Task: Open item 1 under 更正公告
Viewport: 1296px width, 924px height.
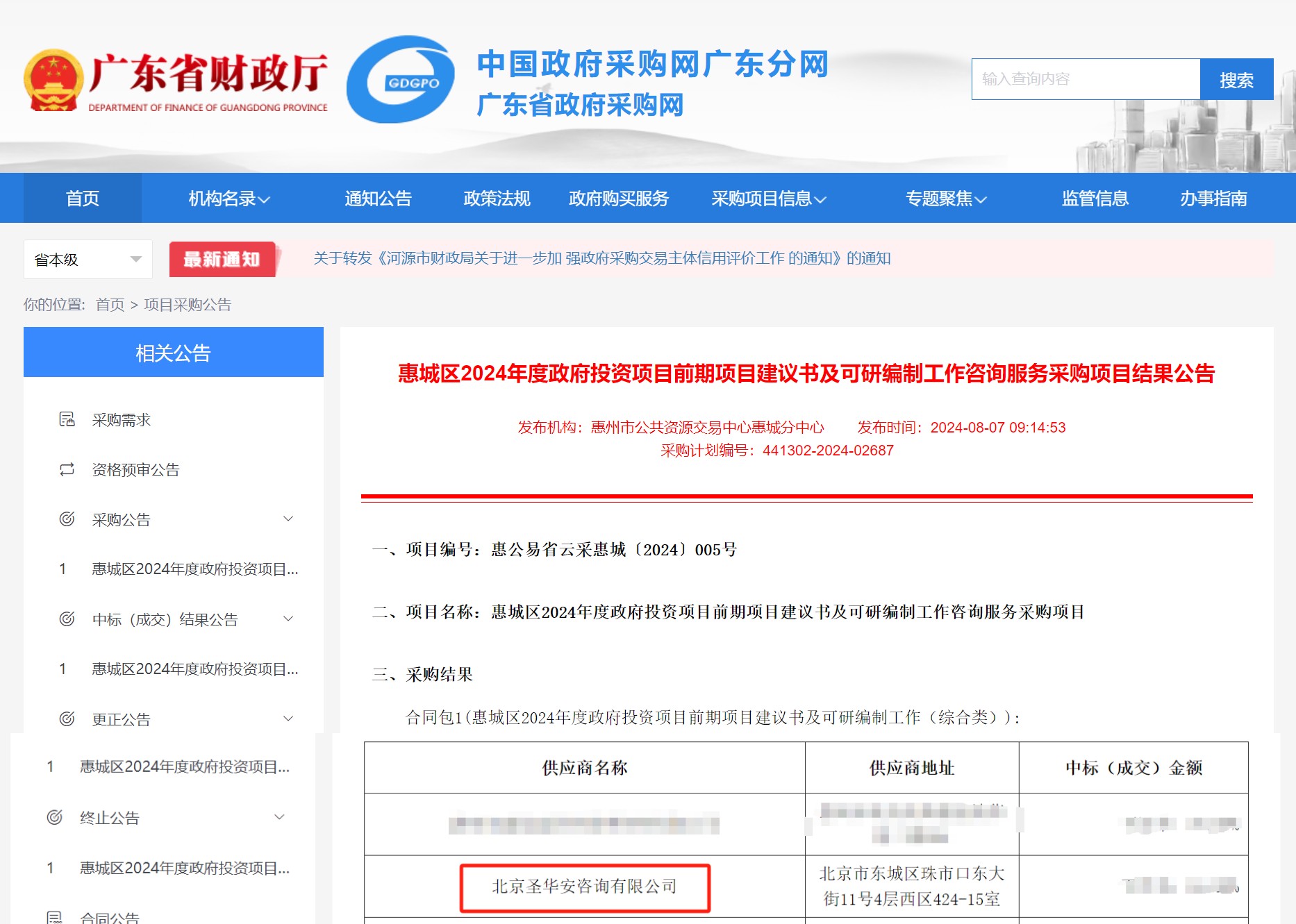Action: point(185,767)
